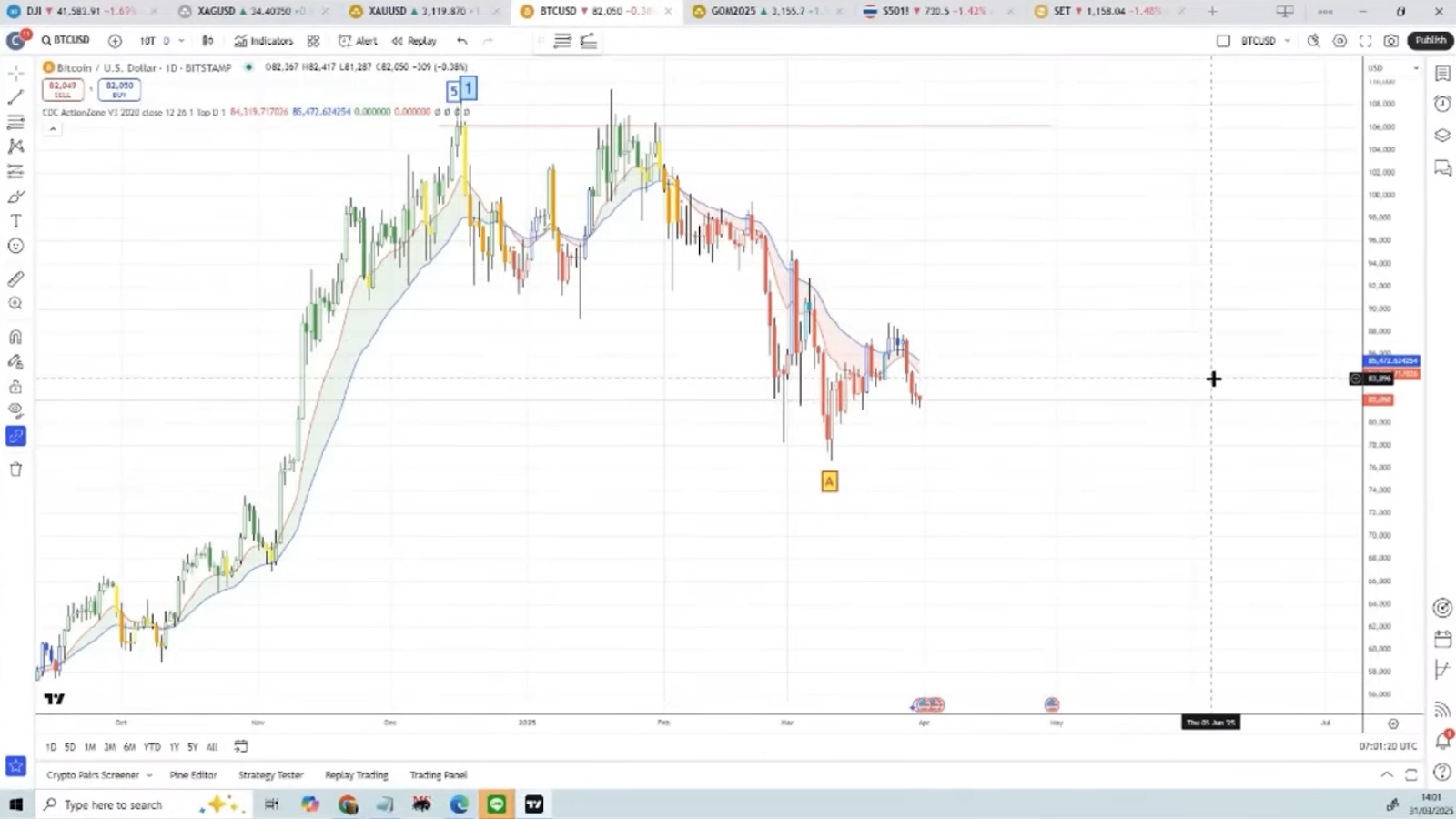Select the Text annotation tool
The width and height of the screenshot is (1456, 819).
coord(15,221)
